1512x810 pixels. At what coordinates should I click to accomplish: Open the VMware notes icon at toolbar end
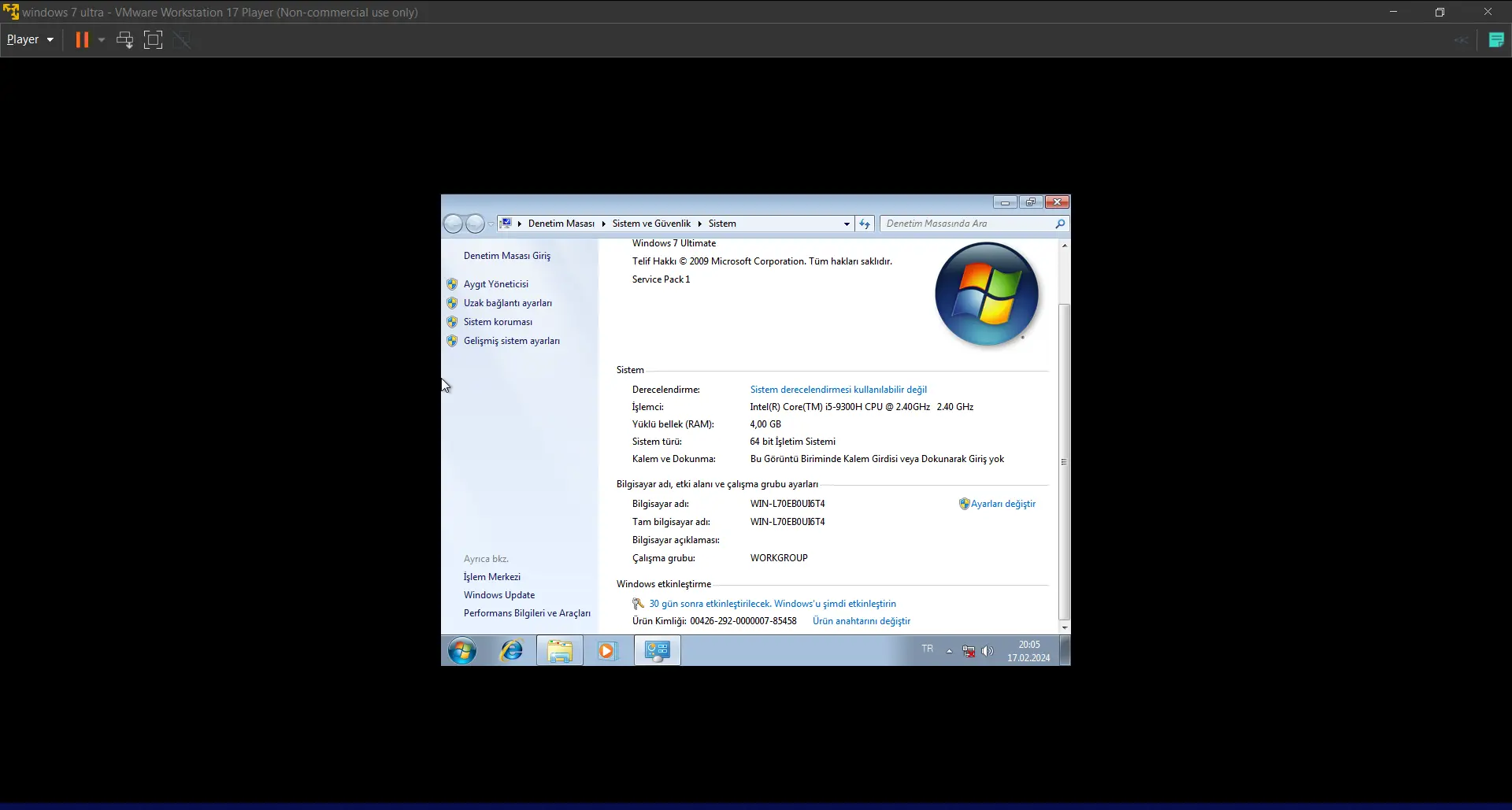(x=1496, y=39)
